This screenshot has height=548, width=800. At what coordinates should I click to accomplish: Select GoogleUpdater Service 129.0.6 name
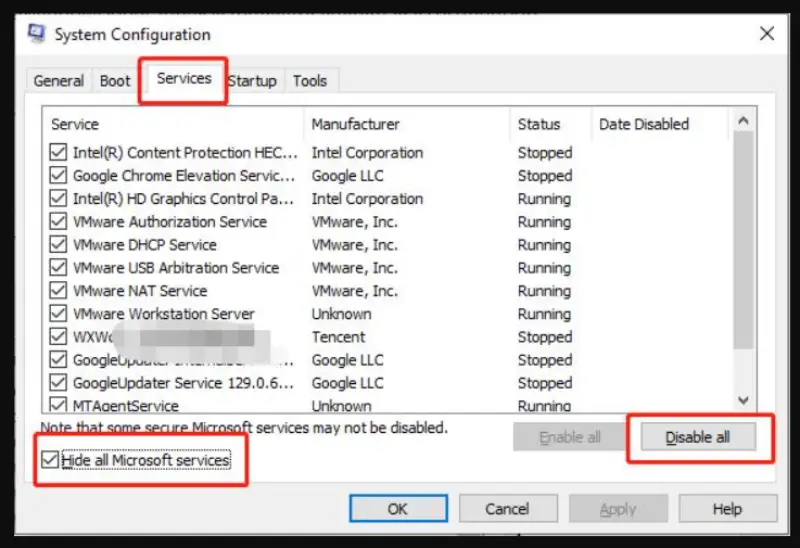pos(184,383)
